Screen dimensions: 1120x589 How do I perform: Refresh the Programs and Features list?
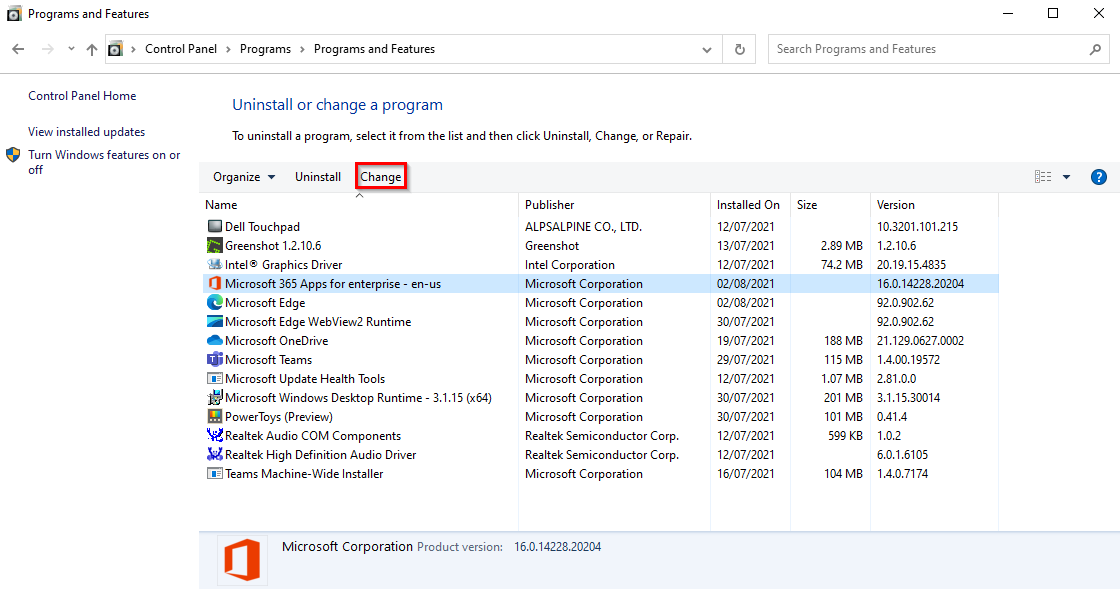[x=739, y=49]
